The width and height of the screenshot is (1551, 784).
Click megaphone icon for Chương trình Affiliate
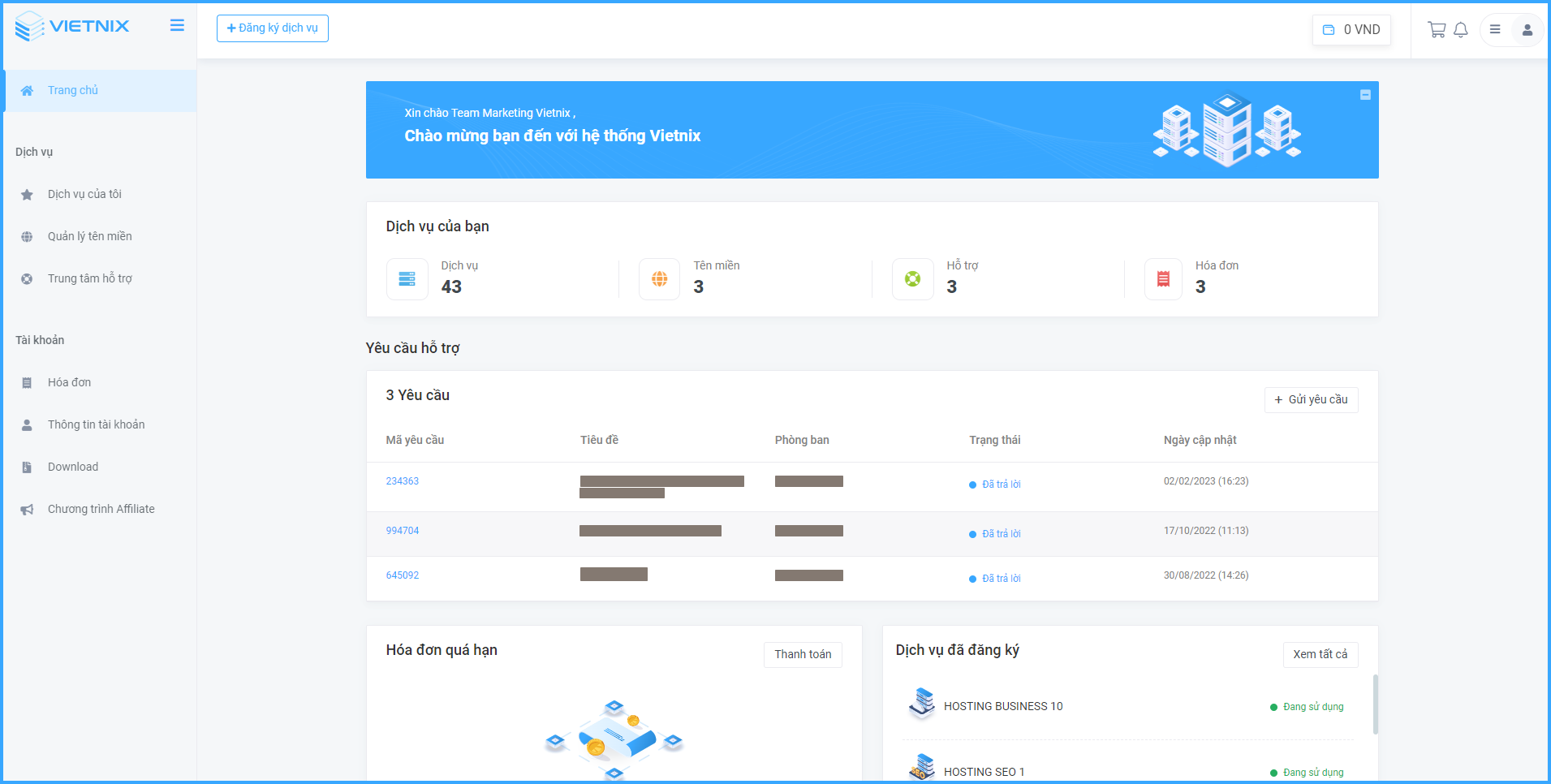point(27,510)
